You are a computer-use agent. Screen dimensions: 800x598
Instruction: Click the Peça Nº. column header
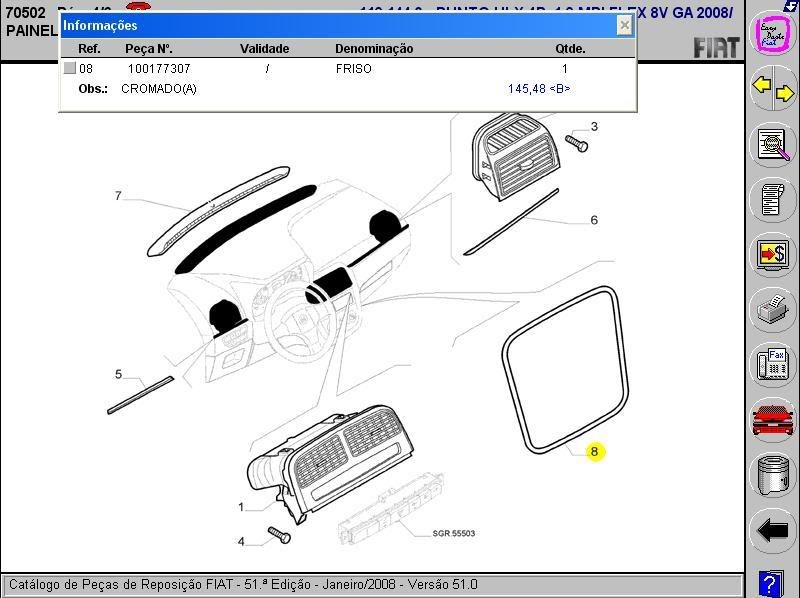[x=148, y=49]
